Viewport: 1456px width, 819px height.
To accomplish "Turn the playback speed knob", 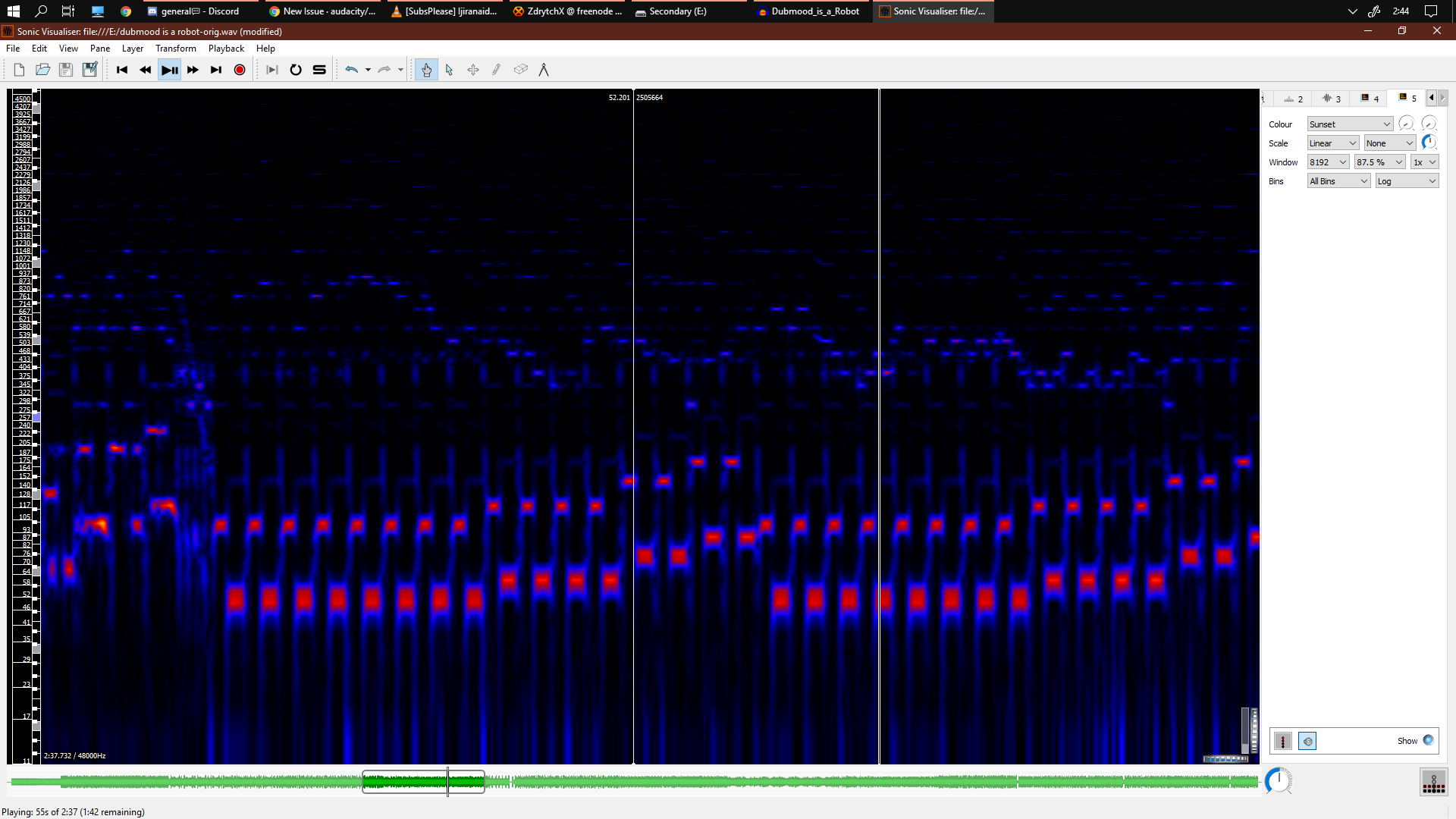I will coord(1279,780).
